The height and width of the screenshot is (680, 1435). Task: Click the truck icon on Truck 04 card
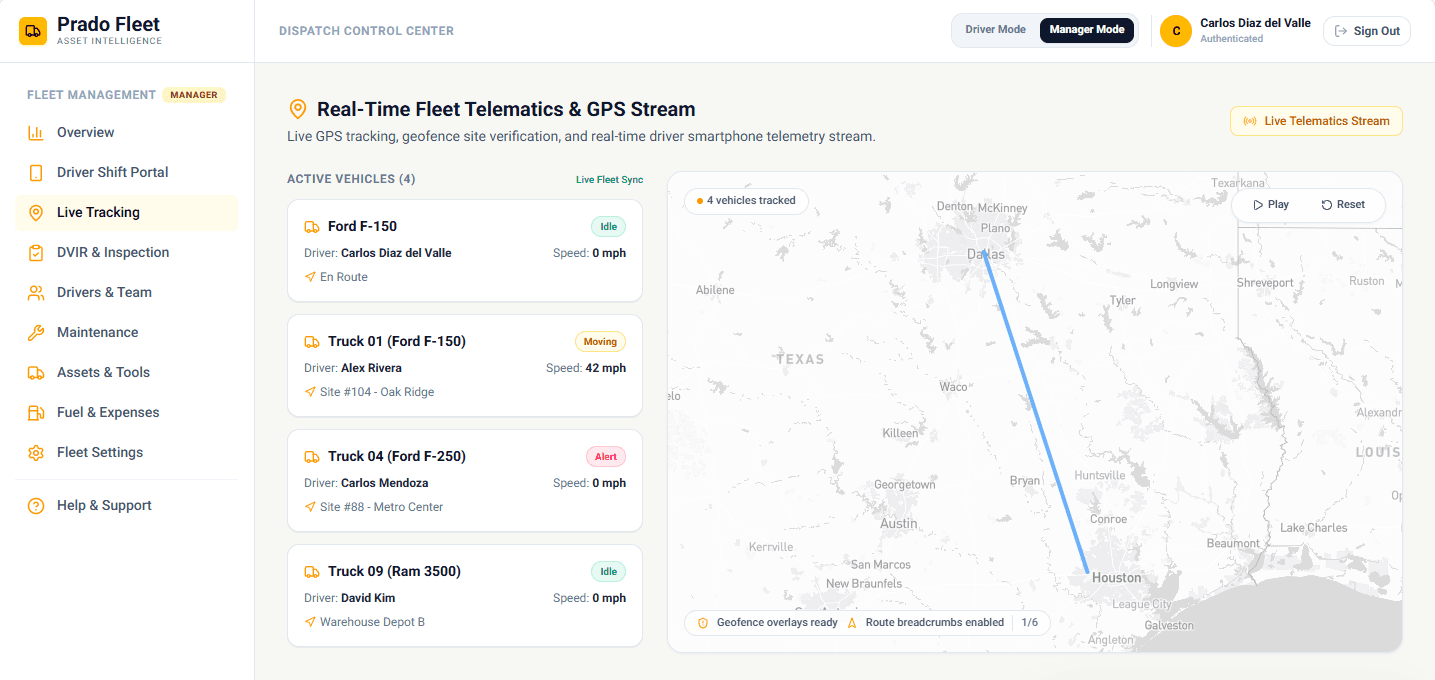tap(312, 456)
